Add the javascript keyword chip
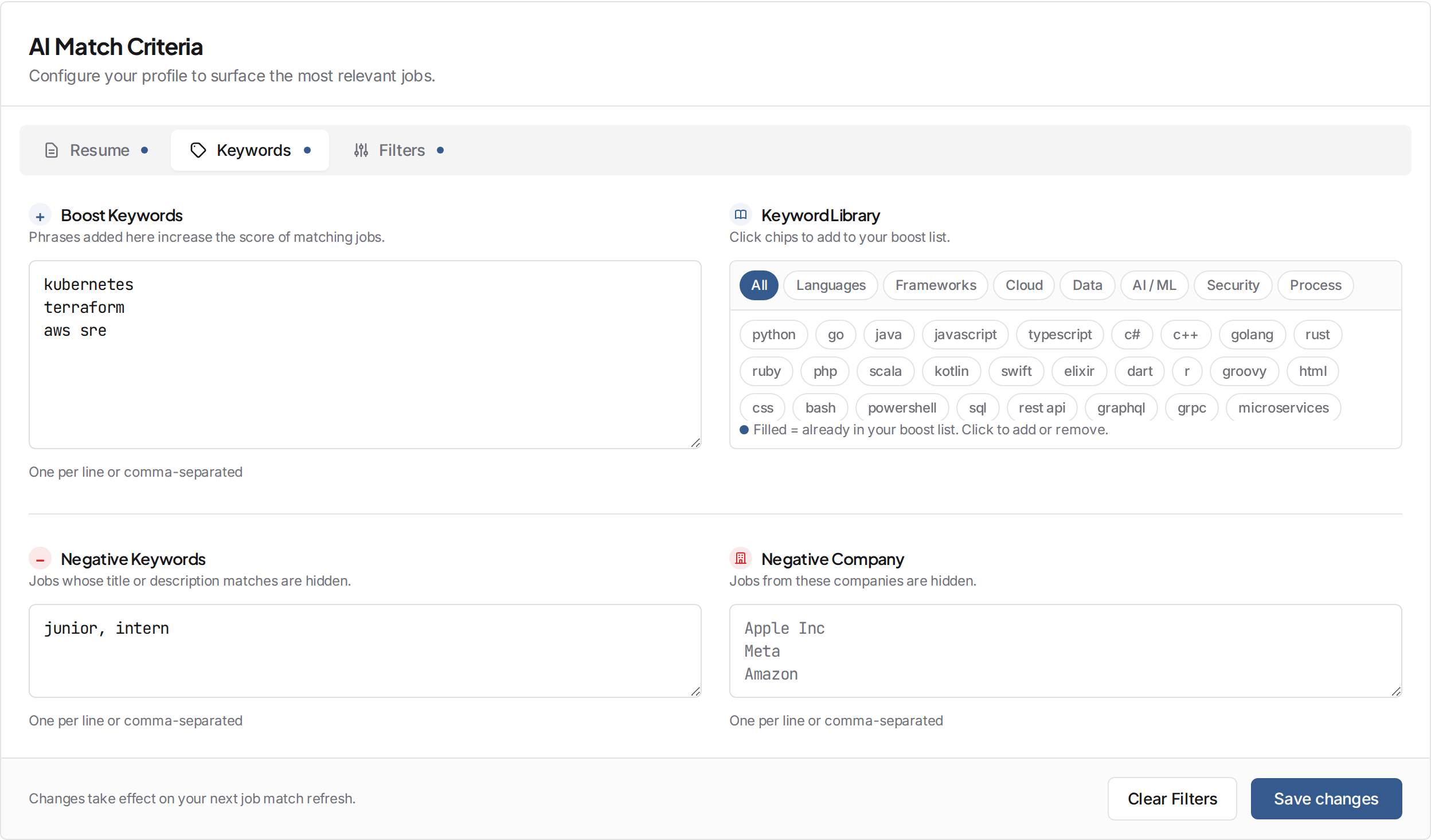The image size is (1431, 840). point(965,335)
